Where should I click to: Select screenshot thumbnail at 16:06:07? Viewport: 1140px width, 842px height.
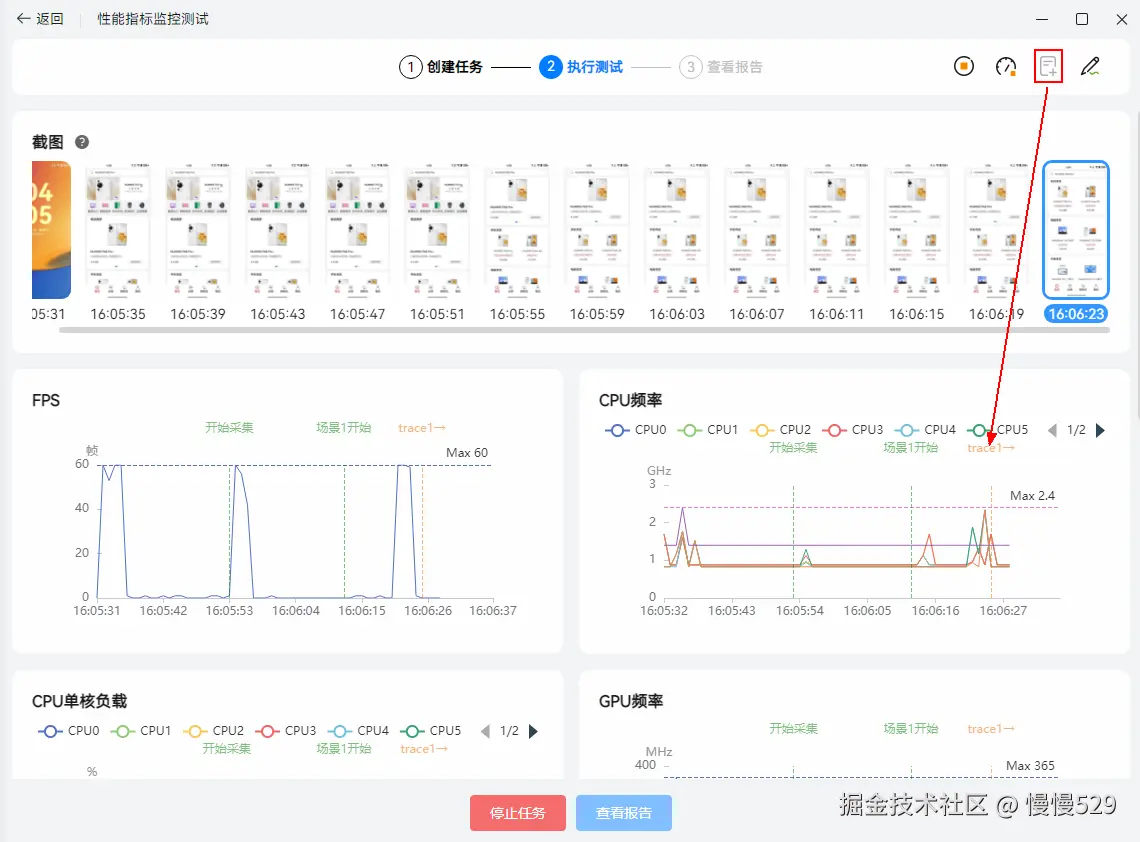[757, 230]
